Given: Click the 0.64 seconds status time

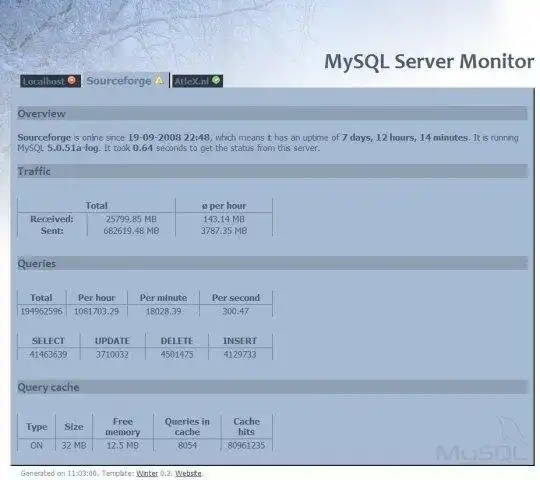Looking at the screenshot, I should 143,148.
